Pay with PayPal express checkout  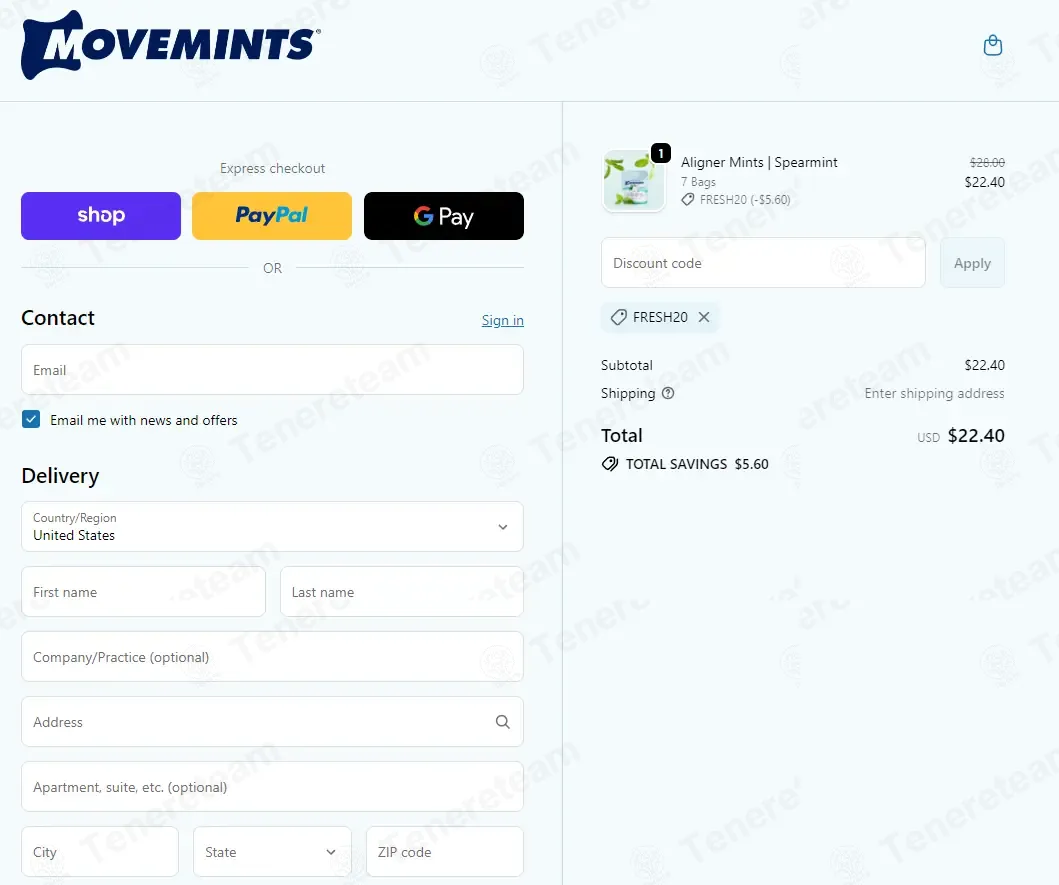point(272,216)
